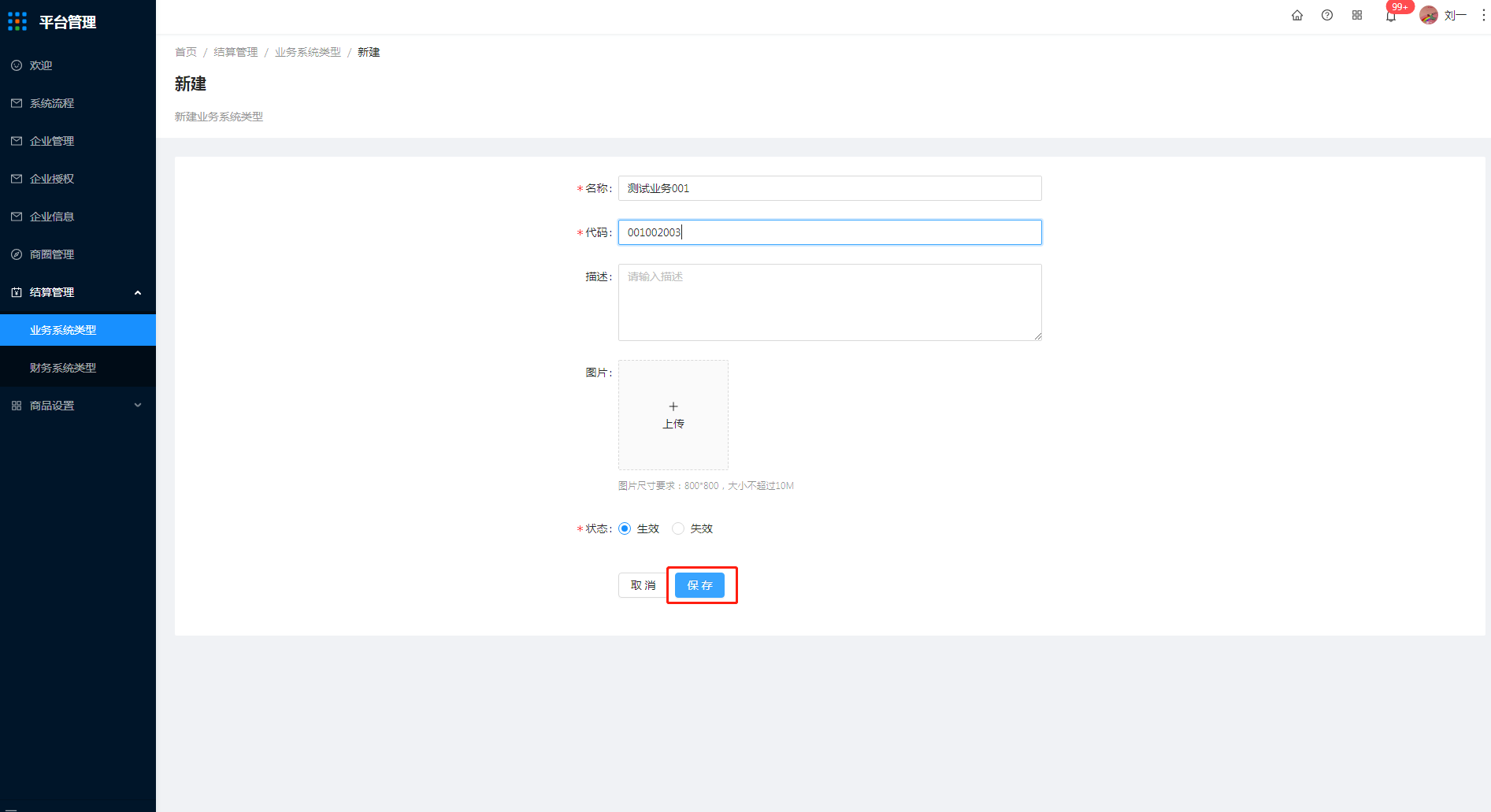
Task: Select the 失效 status radio button
Action: 678,528
